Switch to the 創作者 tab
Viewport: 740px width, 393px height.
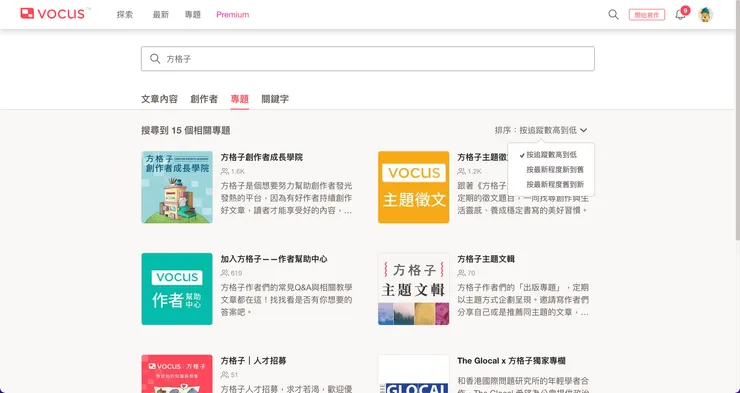click(x=204, y=99)
